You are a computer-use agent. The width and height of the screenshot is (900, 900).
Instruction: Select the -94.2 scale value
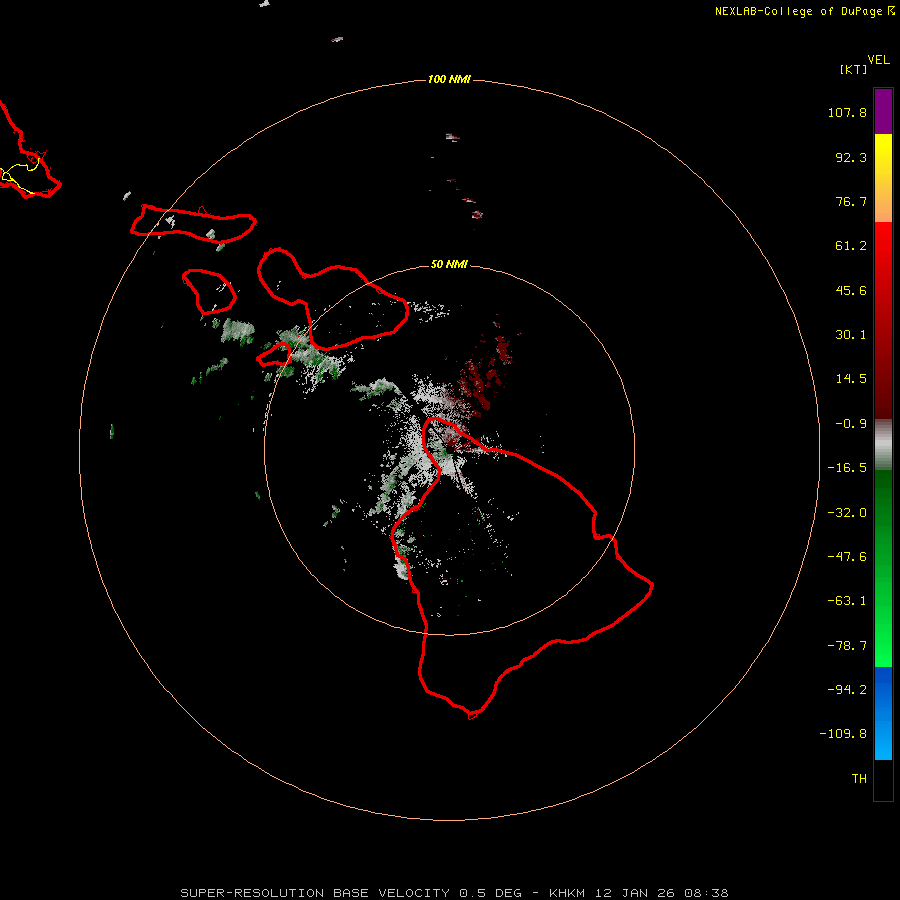847,690
